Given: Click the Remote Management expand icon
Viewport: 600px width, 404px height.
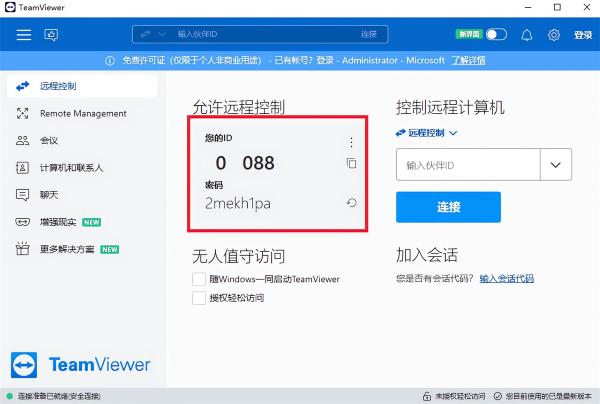Looking at the screenshot, I should tap(23, 113).
